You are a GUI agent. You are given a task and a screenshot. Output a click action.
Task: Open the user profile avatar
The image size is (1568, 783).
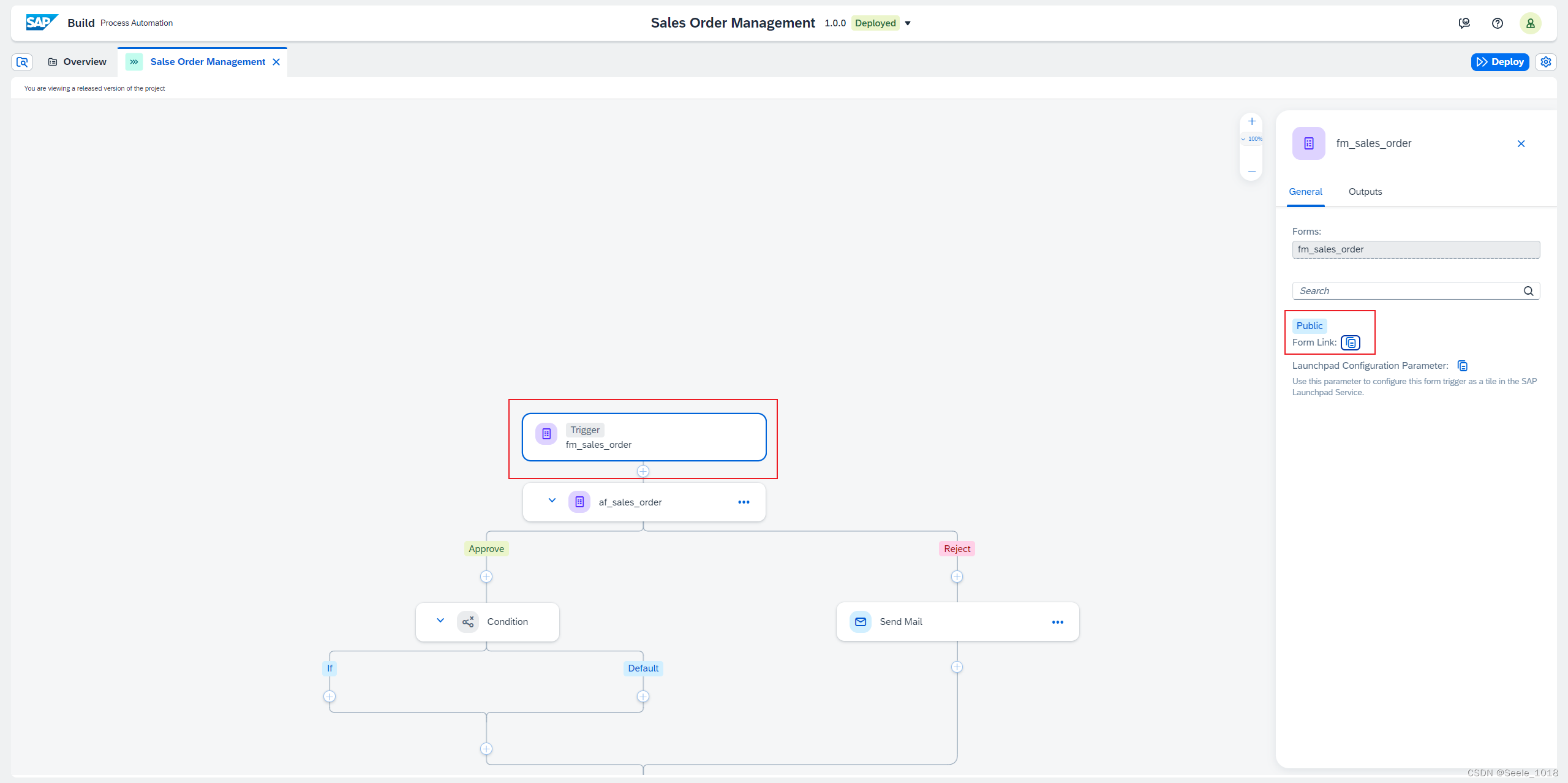coord(1531,23)
